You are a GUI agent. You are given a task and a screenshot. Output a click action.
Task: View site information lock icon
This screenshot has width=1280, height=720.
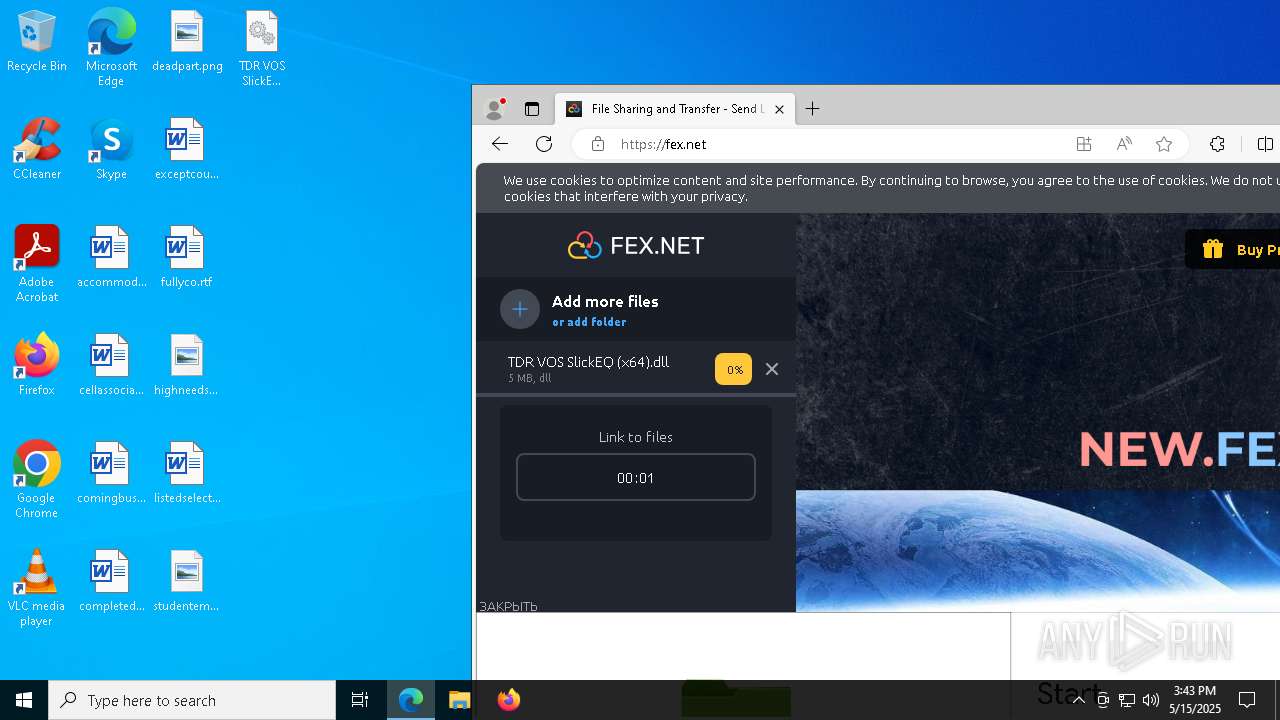coord(598,144)
